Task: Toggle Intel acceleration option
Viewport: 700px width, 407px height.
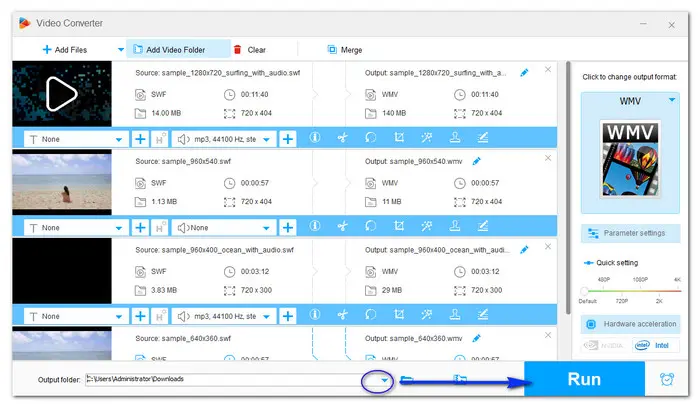Action: point(655,345)
